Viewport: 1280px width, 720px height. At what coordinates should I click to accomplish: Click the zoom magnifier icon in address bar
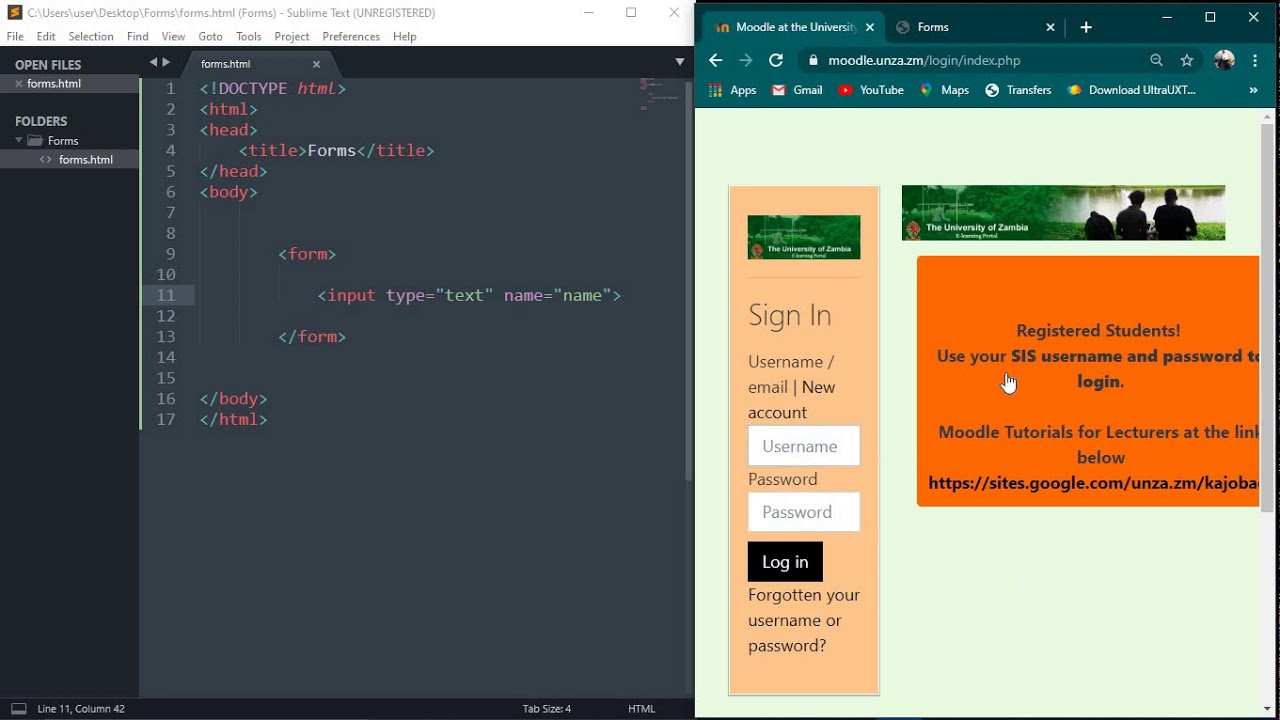tap(1157, 60)
